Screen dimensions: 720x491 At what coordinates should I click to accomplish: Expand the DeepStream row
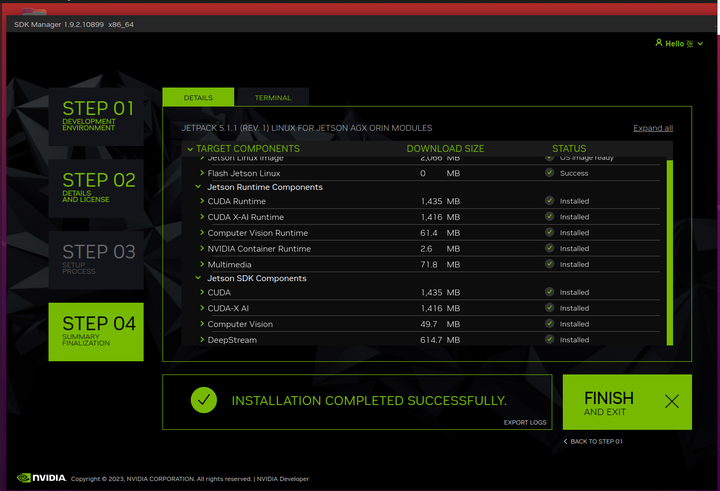(x=202, y=339)
